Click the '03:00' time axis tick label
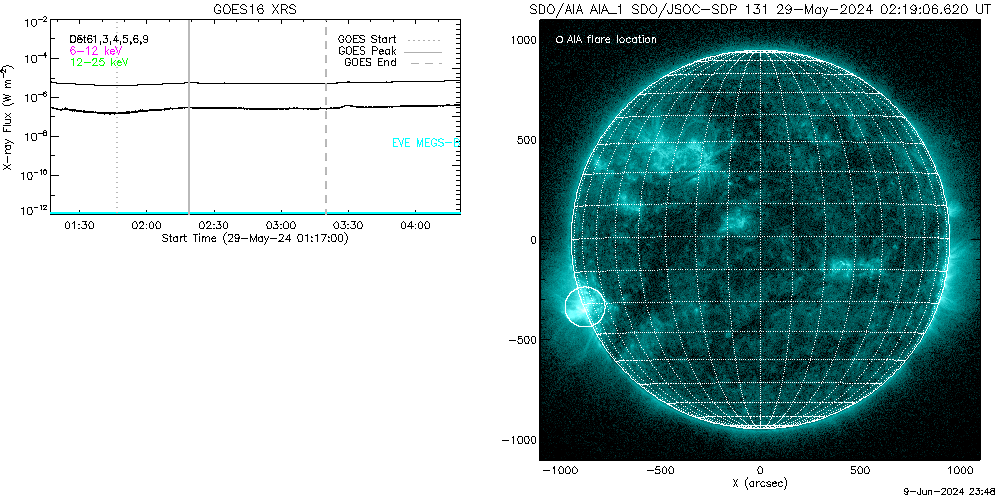 pyautogui.click(x=281, y=226)
